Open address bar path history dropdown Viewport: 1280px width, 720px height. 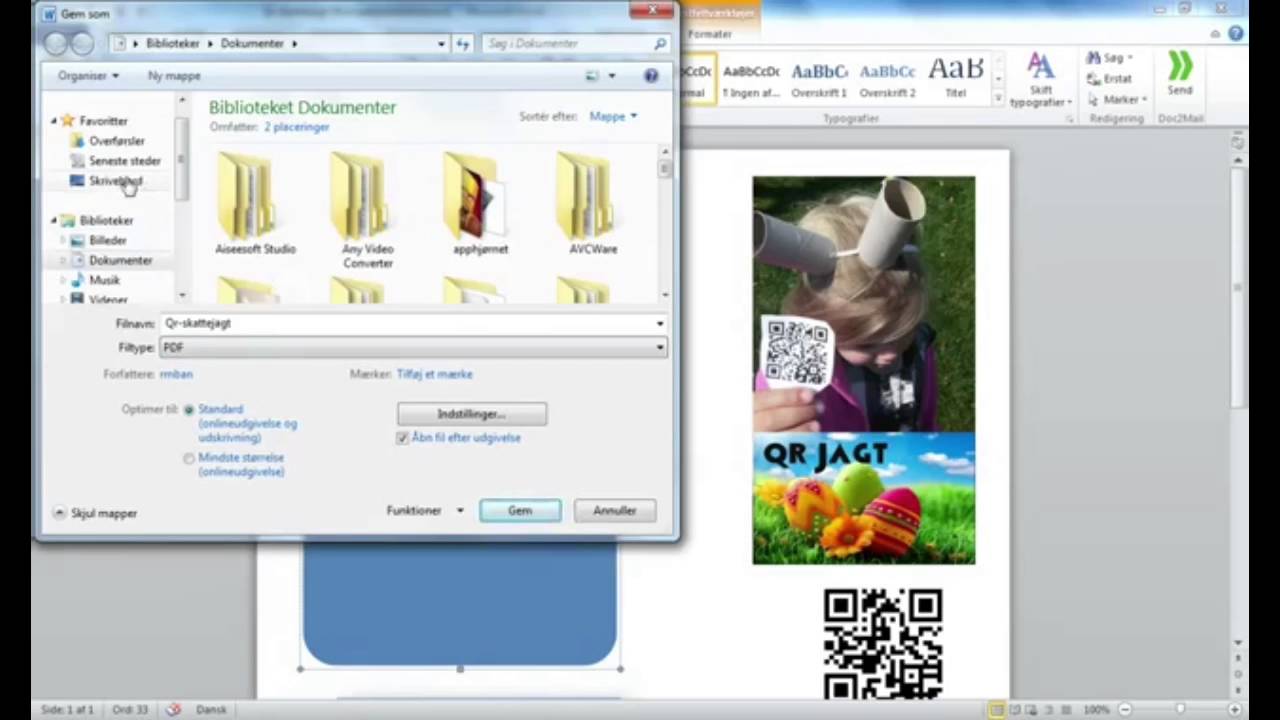coord(441,44)
